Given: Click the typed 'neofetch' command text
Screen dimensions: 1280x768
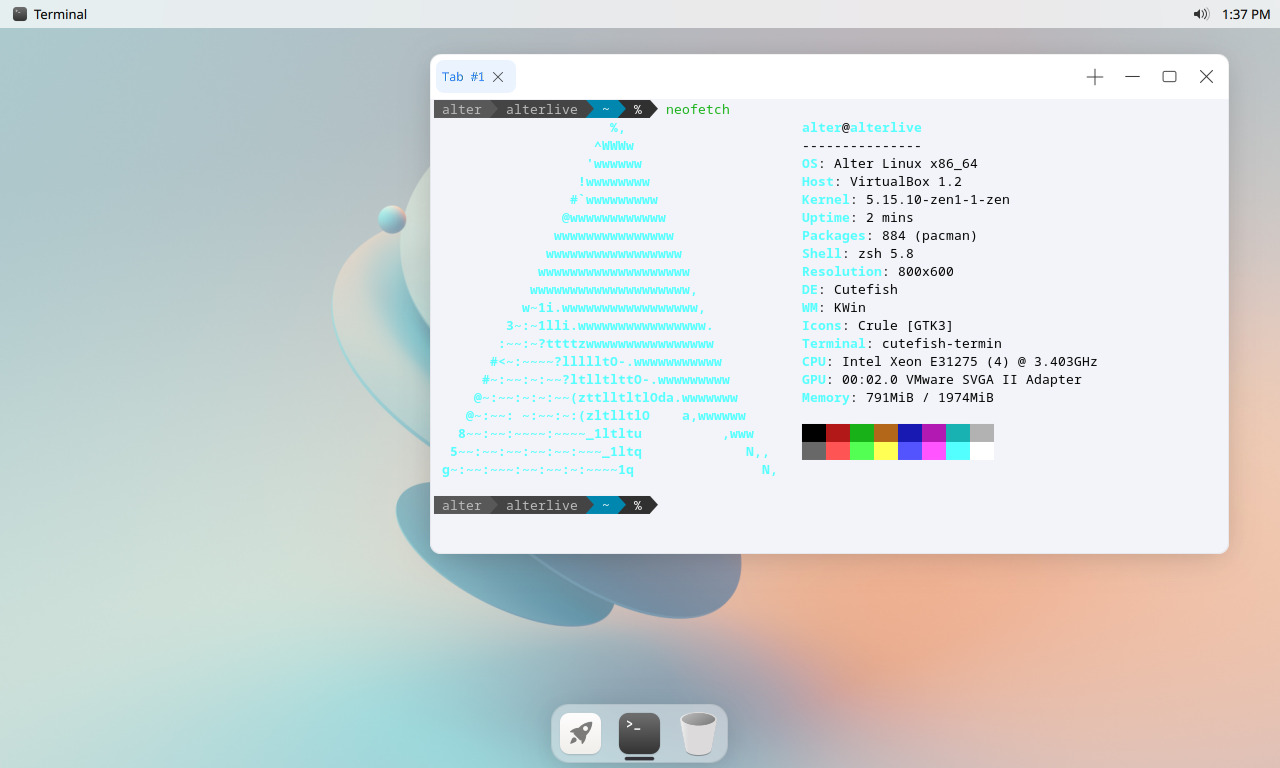Looking at the screenshot, I should (698, 109).
